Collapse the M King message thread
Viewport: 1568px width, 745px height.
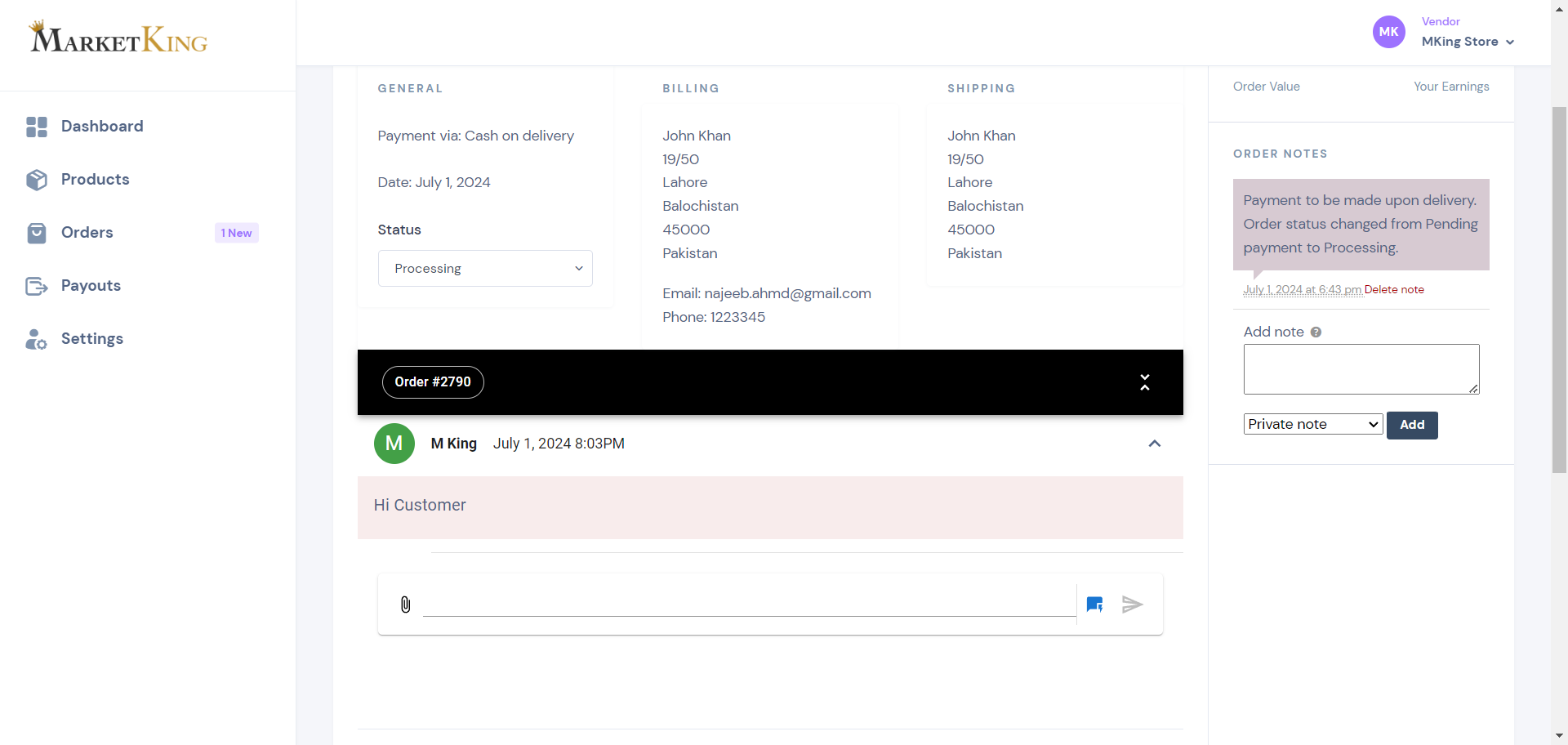point(1155,444)
